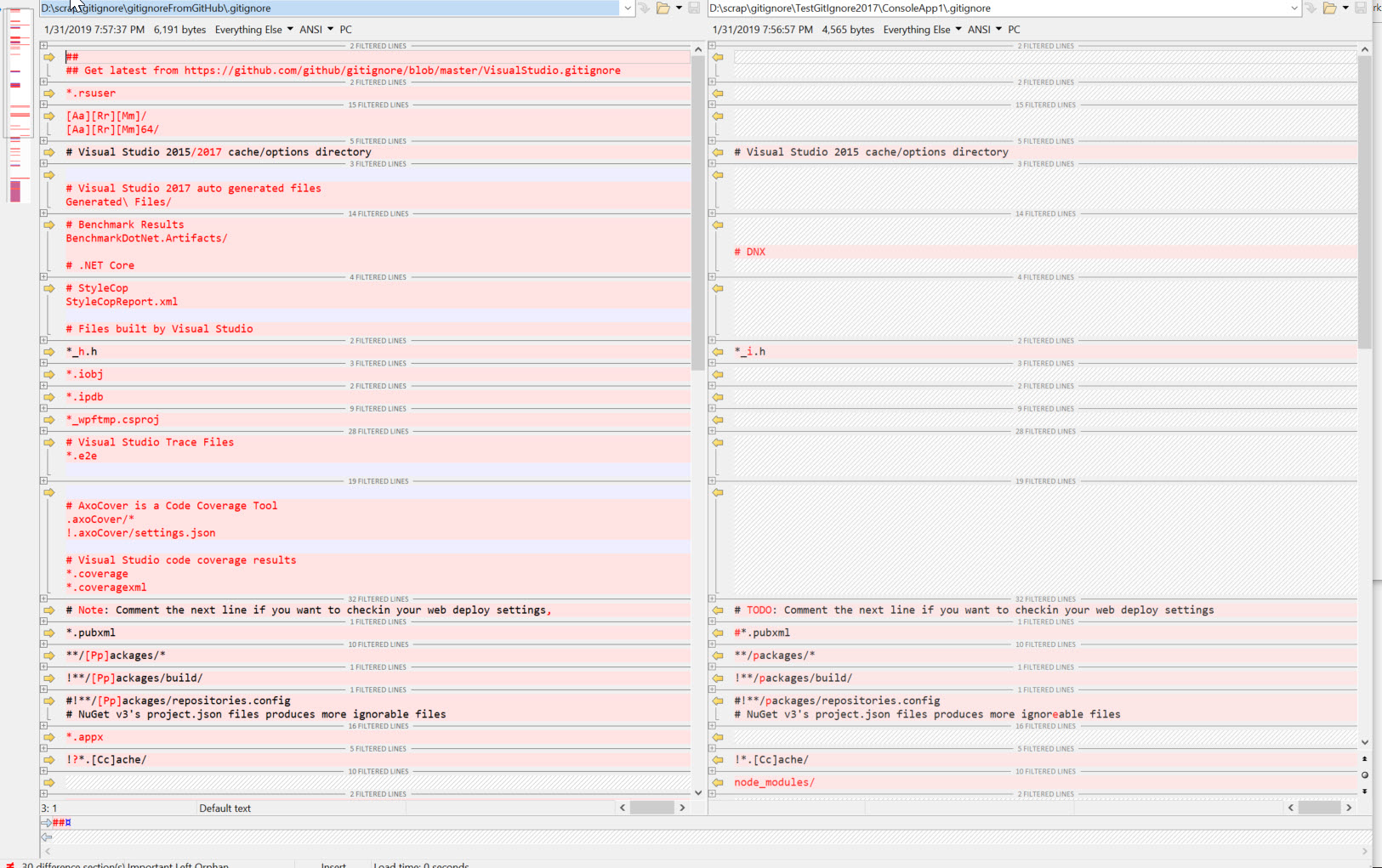Copy the '*_i.h' line to the left
Image resolution: width=1382 pixels, height=868 pixels.
718,352
